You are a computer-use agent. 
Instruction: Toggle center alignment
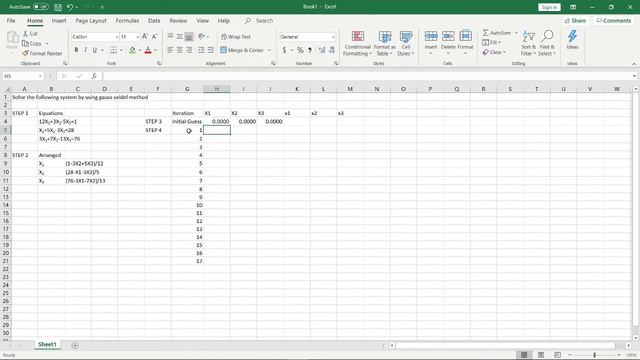180,50
